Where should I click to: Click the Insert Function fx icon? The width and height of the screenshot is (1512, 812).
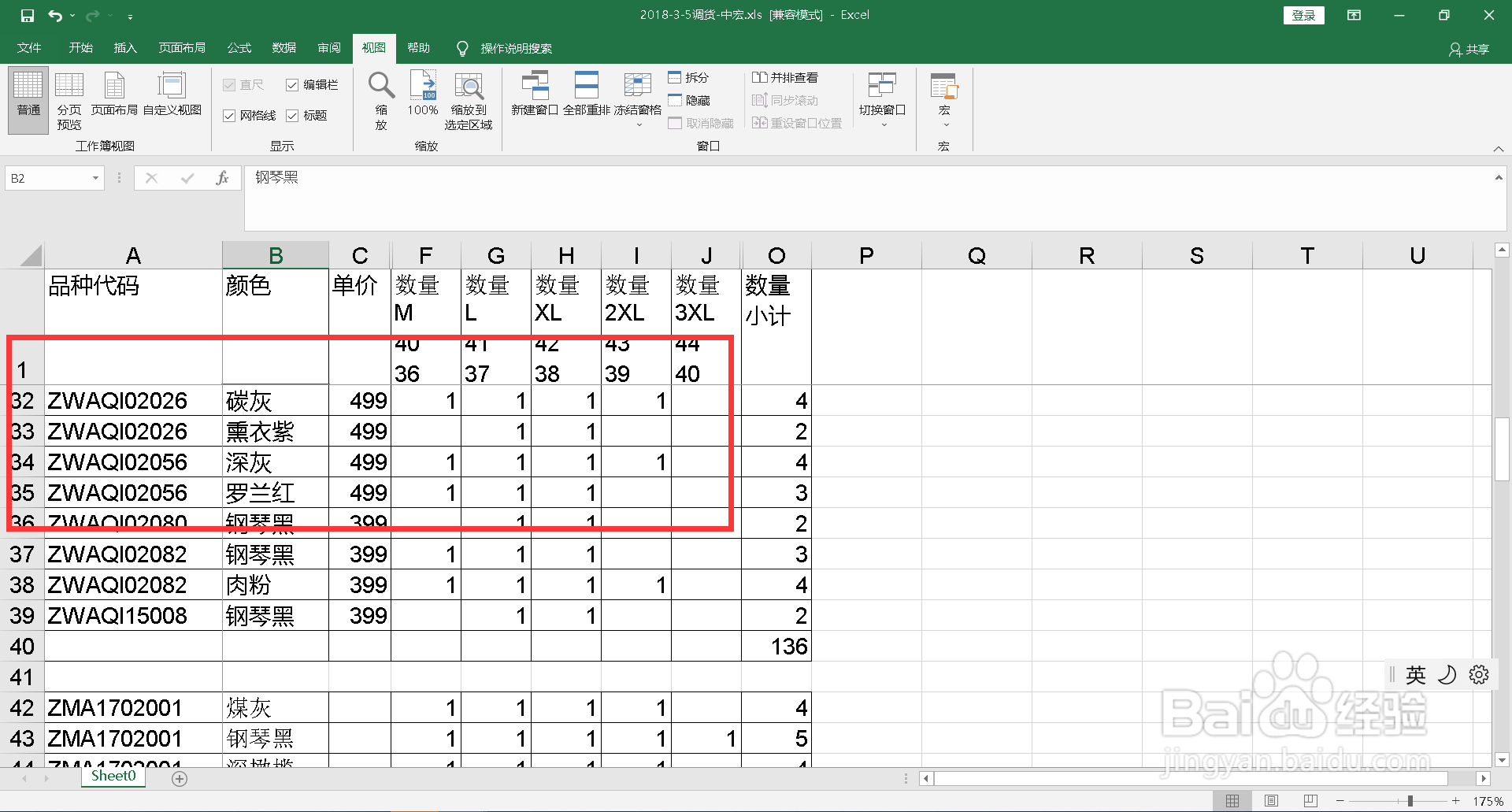click(222, 179)
